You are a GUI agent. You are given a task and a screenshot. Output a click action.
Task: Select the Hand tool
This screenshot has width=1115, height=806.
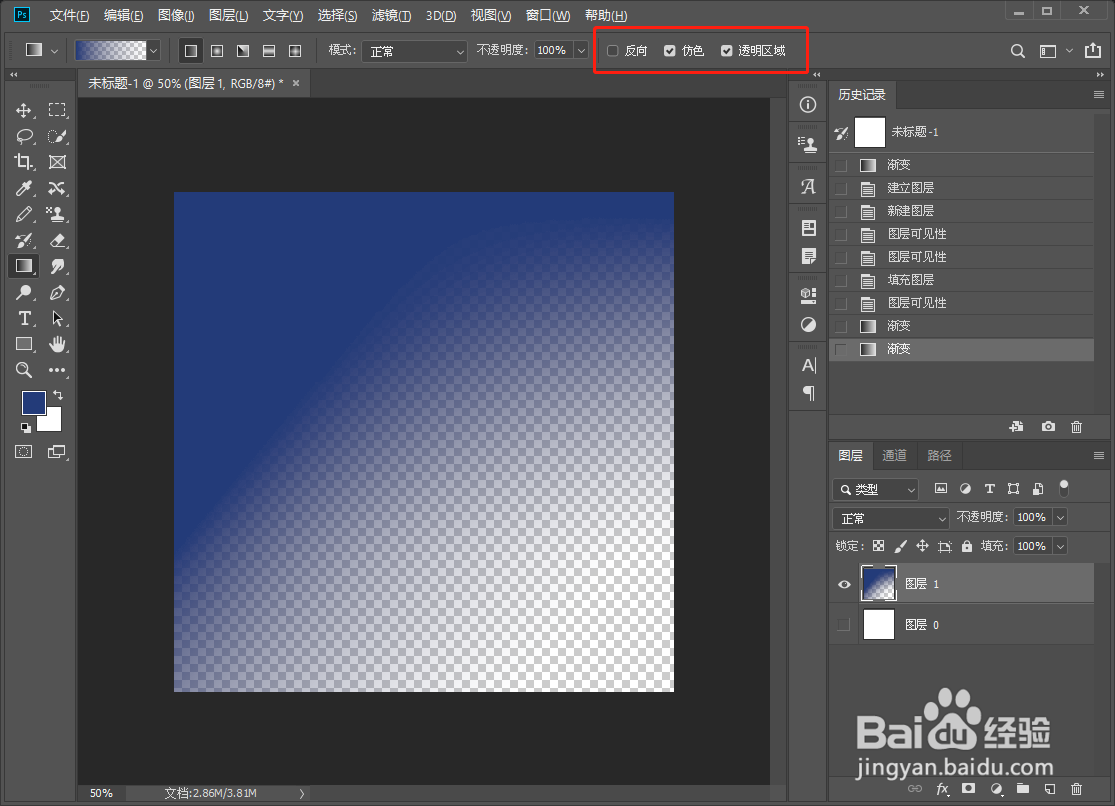[57, 344]
